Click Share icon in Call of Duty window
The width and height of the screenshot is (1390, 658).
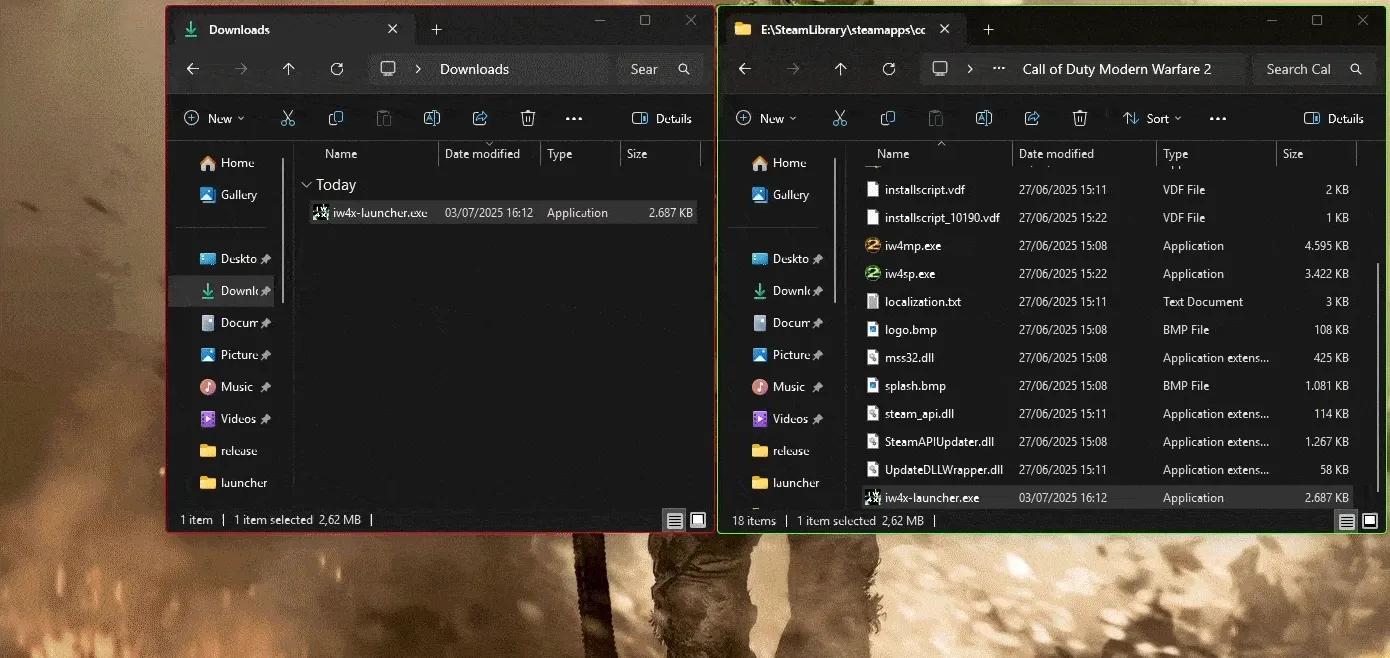pyautogui.click(x=1032, y=118)
